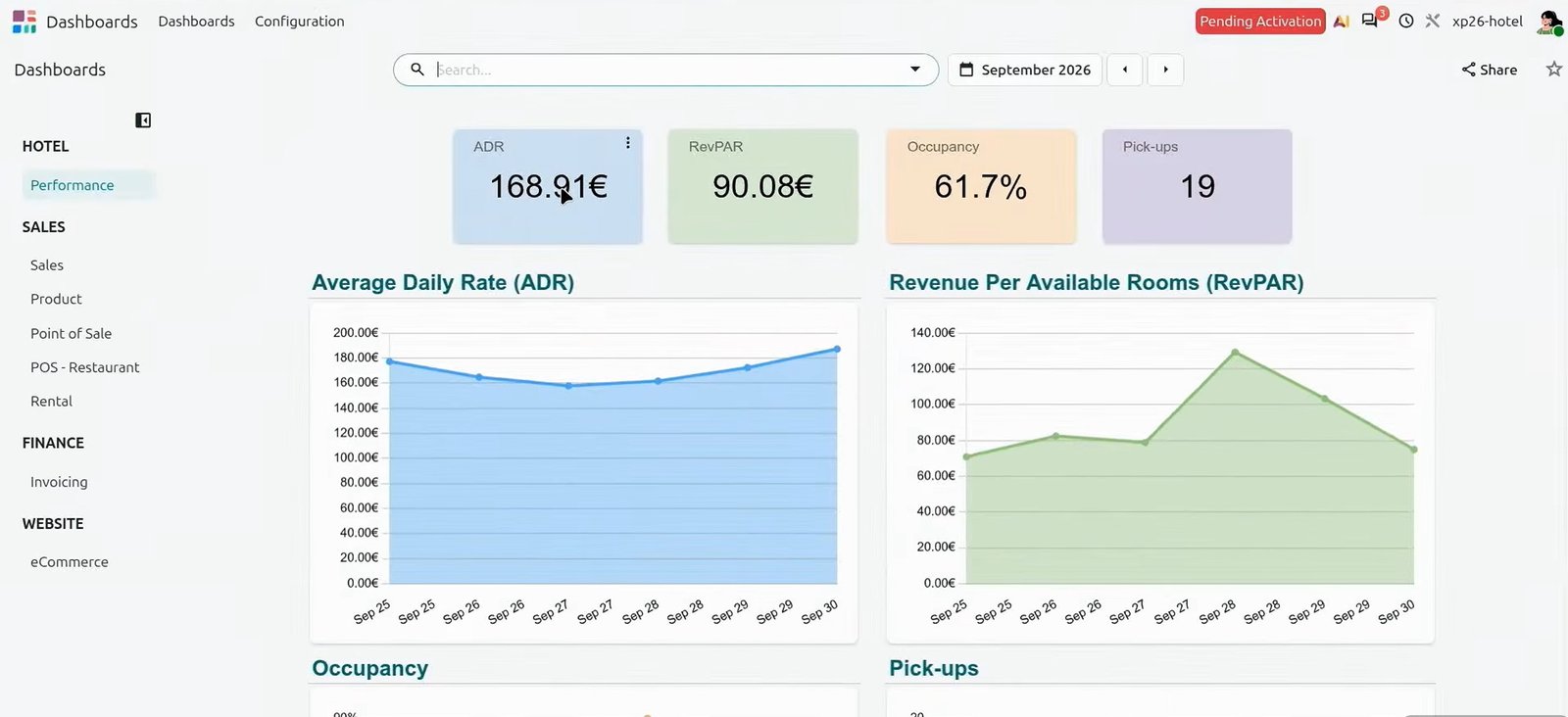Screen dimensions: 1568x717
Task: Open the developer tools wrench icon
Action: click(1433, 21)
